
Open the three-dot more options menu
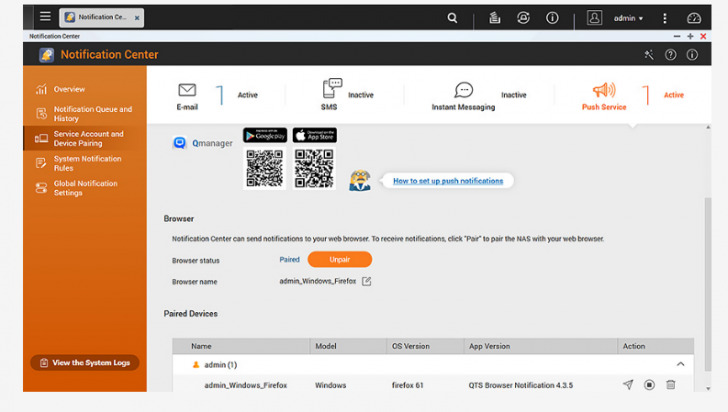(x=665, y=18)
